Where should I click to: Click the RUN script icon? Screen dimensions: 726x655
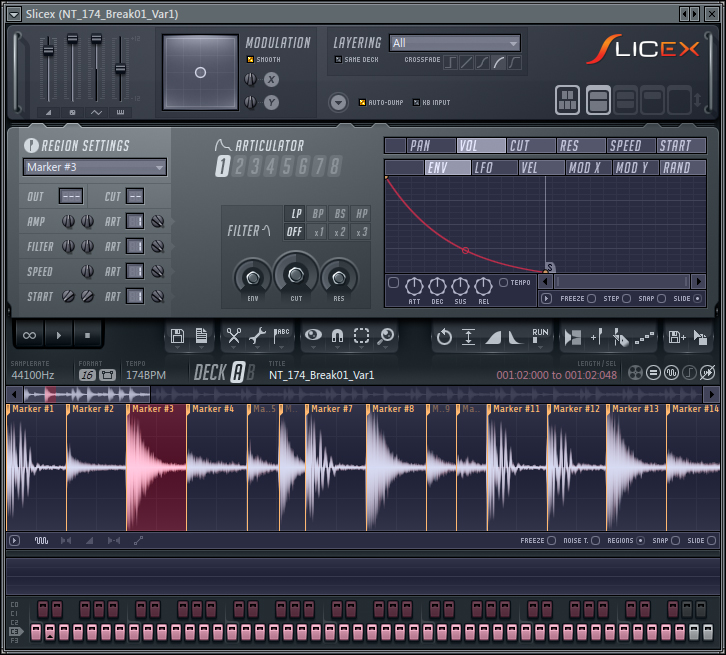coord(540,336)
